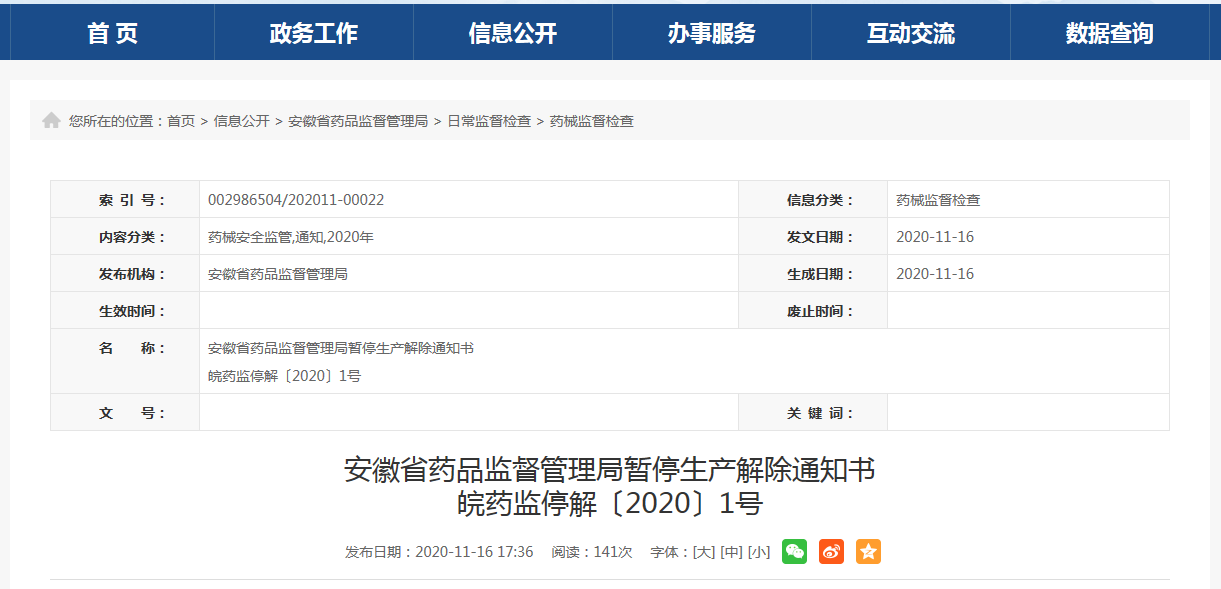Click the 生效时间 label cell
The height and width of the screenshot is (589, 1221).
[x=125, y=311]
